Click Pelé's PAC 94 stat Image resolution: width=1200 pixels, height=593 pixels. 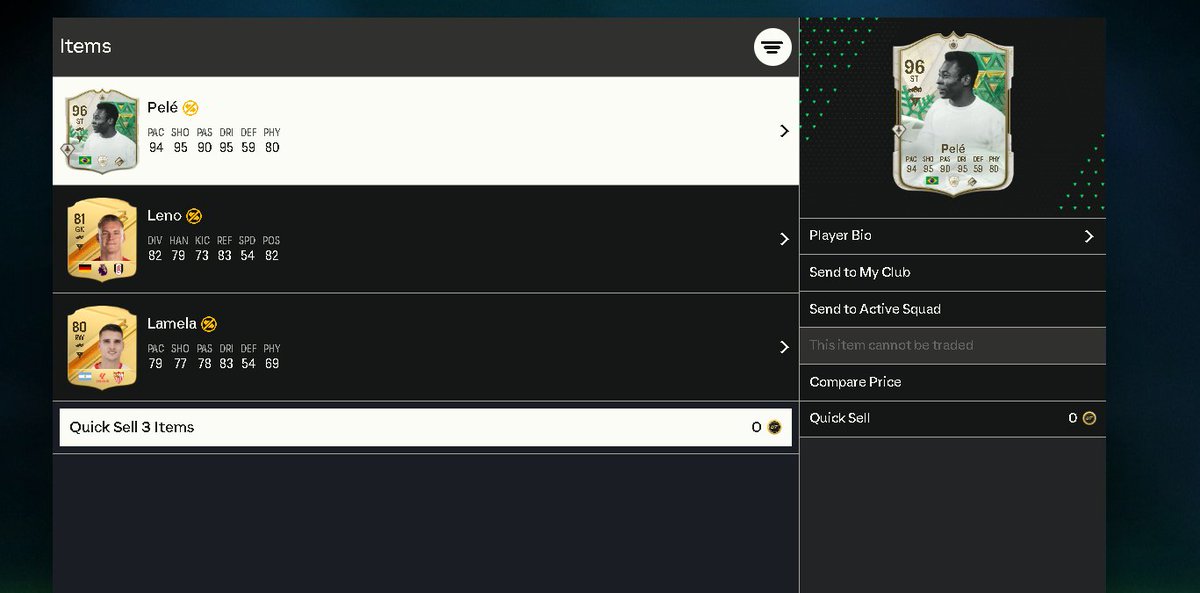pos(156,140)
